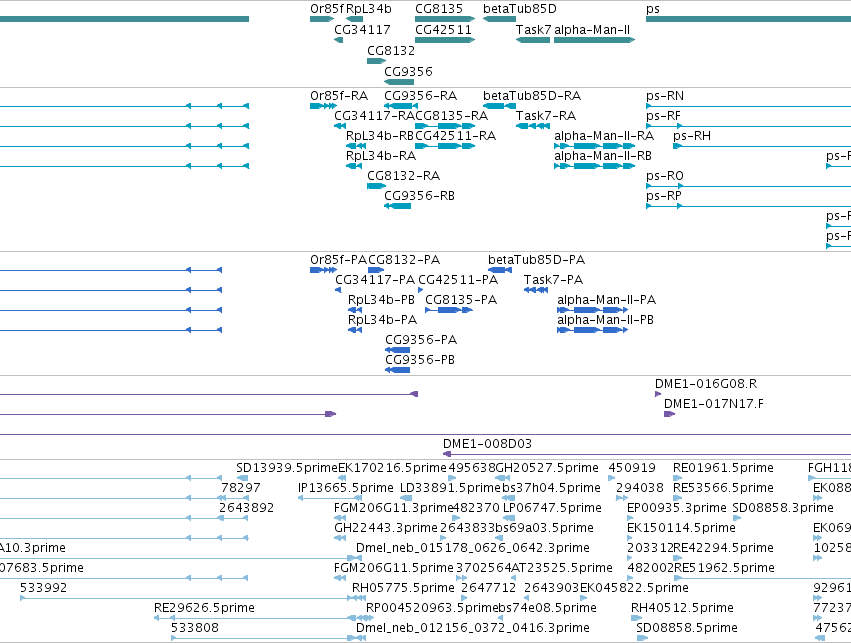Select the CG9356 gene label
The height and width of the screenshot is (643, 851).
tap(408, 72)
